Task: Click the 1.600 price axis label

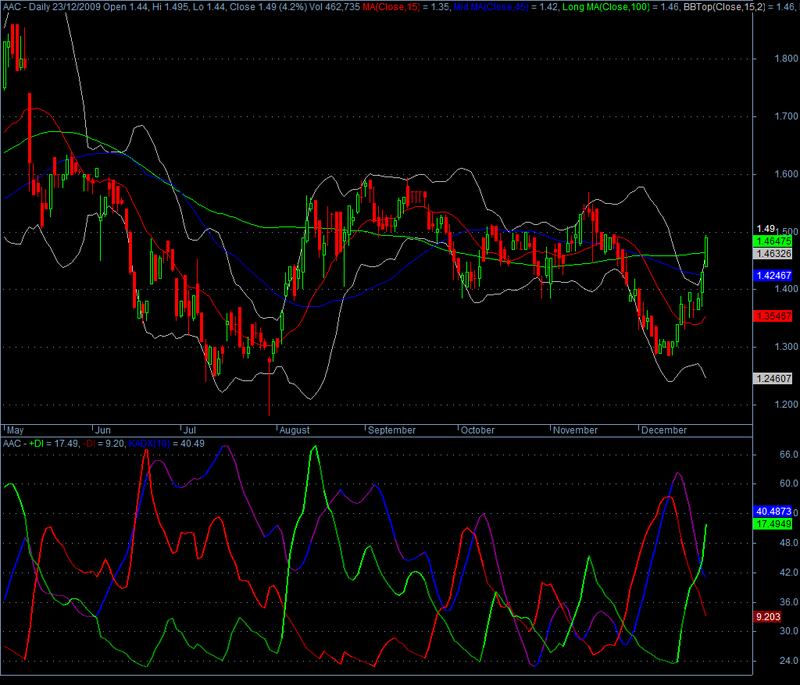Action: point(786,174)
